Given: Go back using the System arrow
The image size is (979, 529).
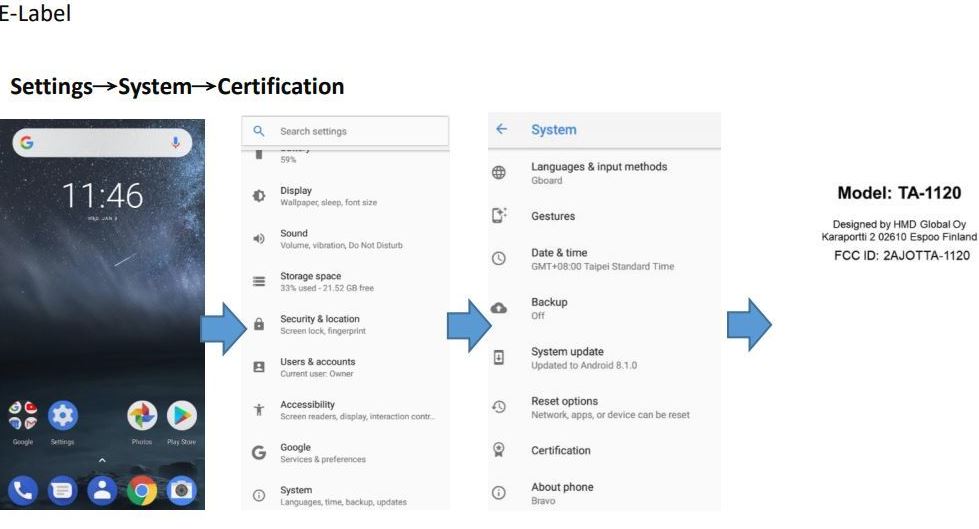Looking at the screenshot, I should point(501,129).
